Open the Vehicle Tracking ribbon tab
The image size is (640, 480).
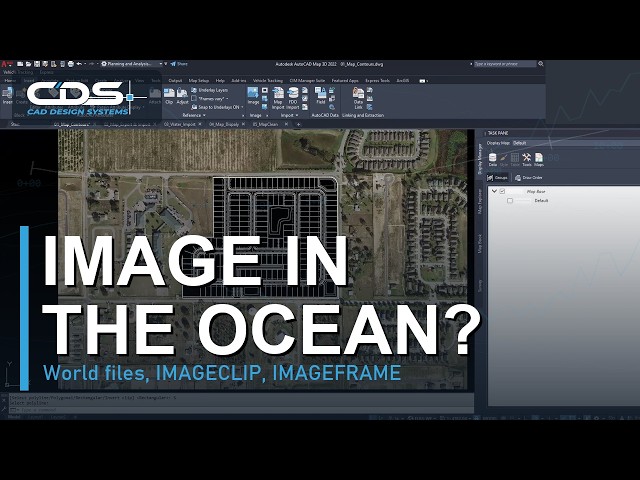(268, 81)
